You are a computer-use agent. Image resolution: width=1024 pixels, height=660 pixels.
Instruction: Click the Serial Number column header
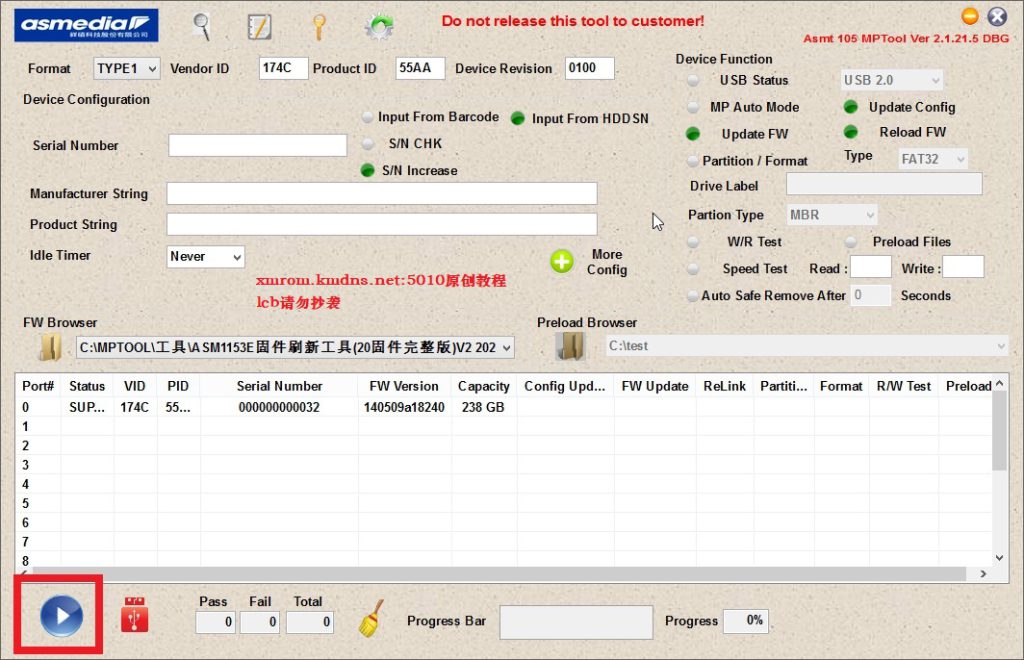click(x=279, y=386)
